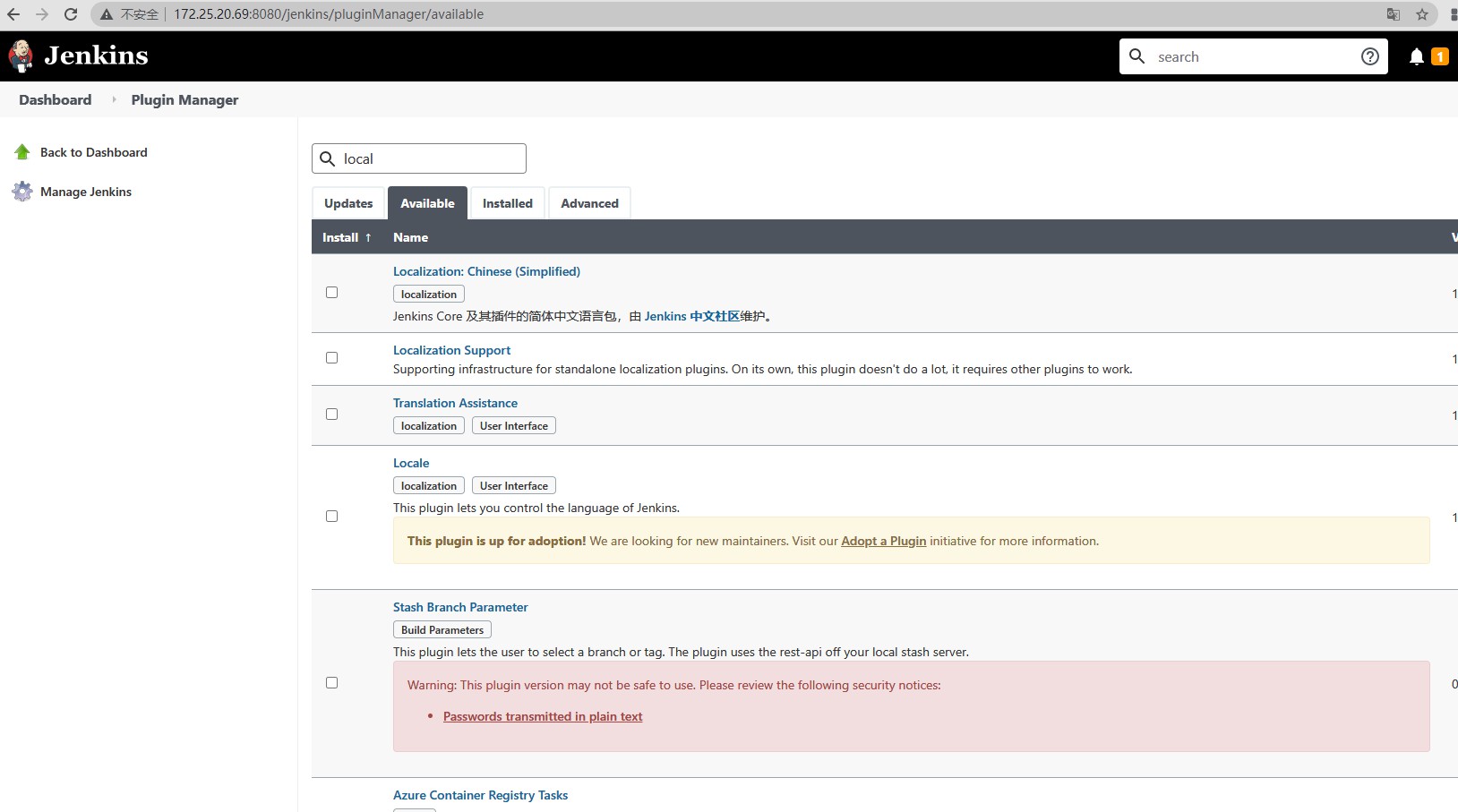Viewport: 1458px width, 812px height.
Task: Click the orange notification count badge
Action: coord(1440,56)
